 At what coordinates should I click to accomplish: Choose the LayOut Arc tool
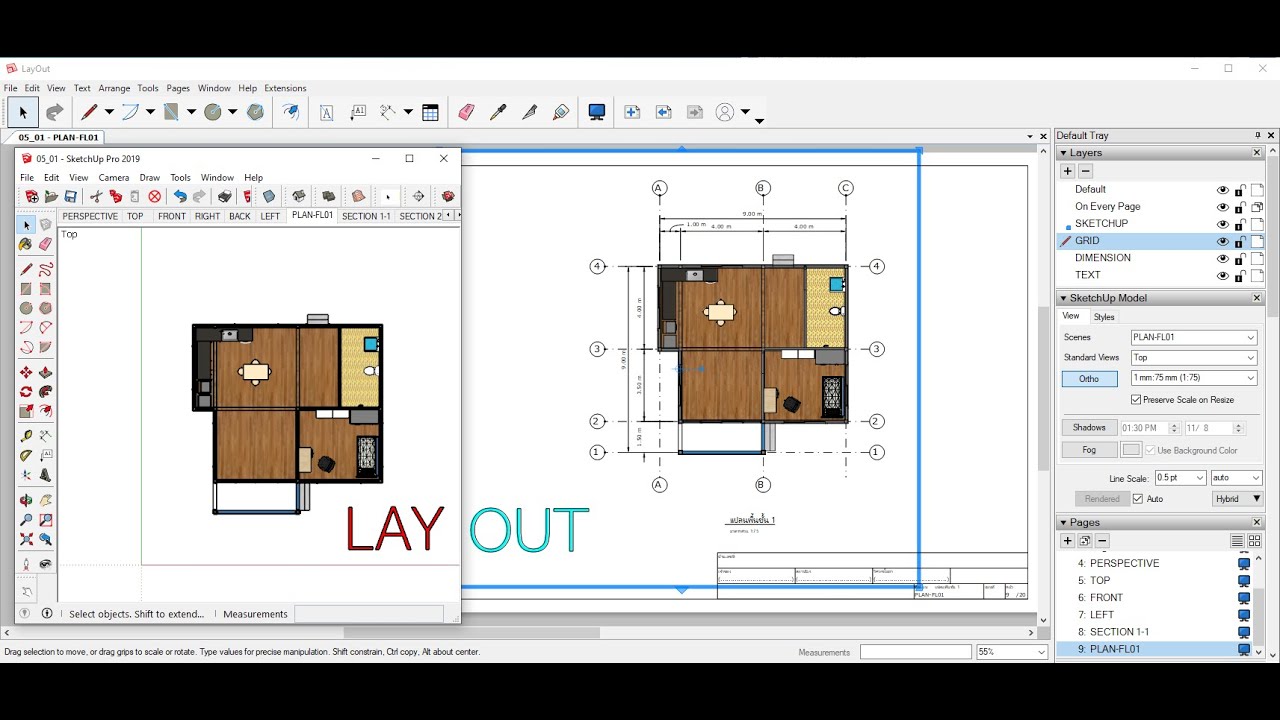pyautogui.click(x=130, y=113)
